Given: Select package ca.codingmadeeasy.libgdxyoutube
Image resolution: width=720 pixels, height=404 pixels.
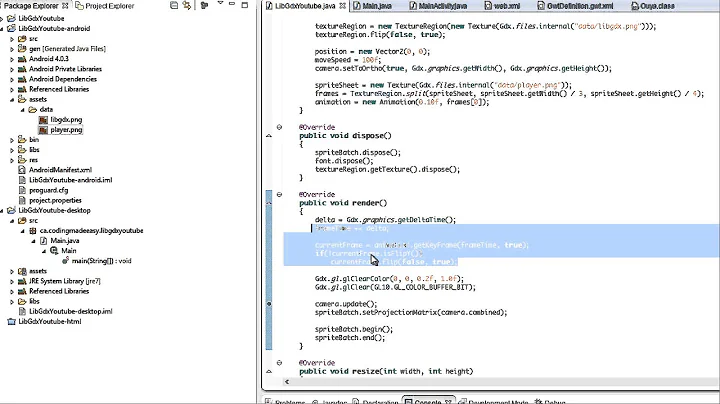Looking at the screenshot, I should [91, 230].
